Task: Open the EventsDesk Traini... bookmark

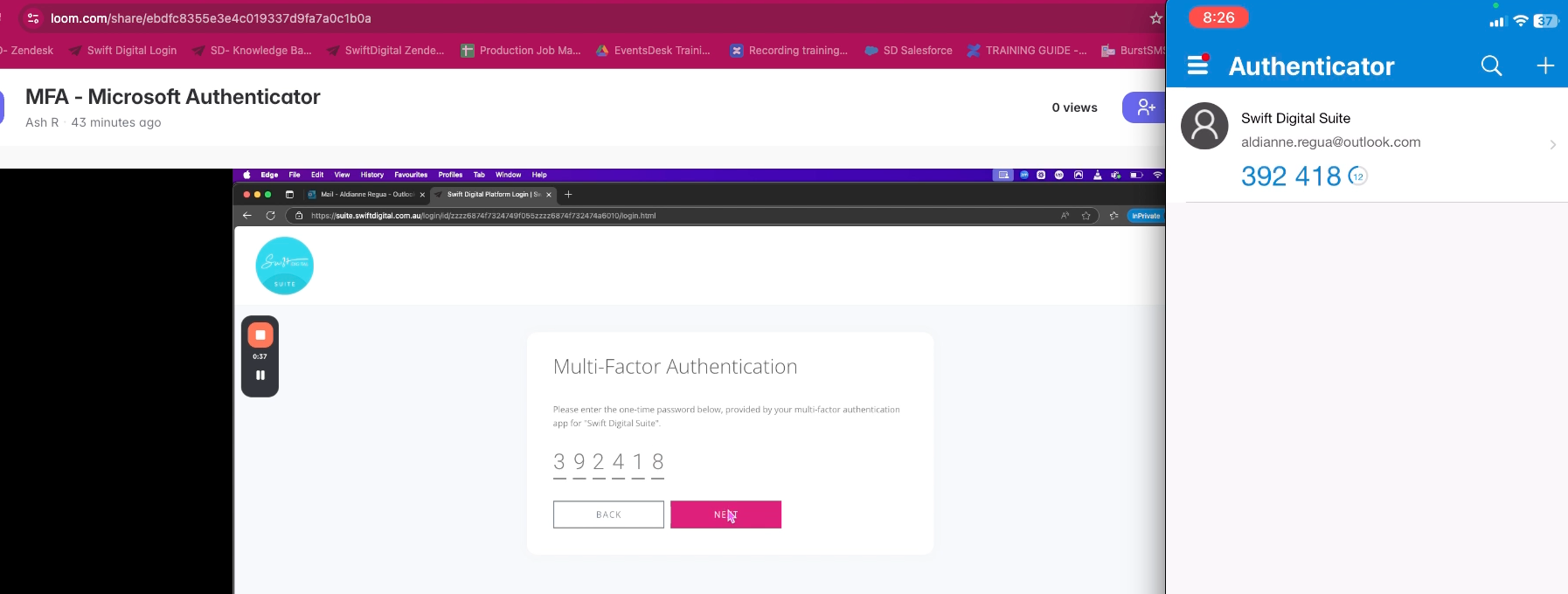Action: click(x=653, y=51)
